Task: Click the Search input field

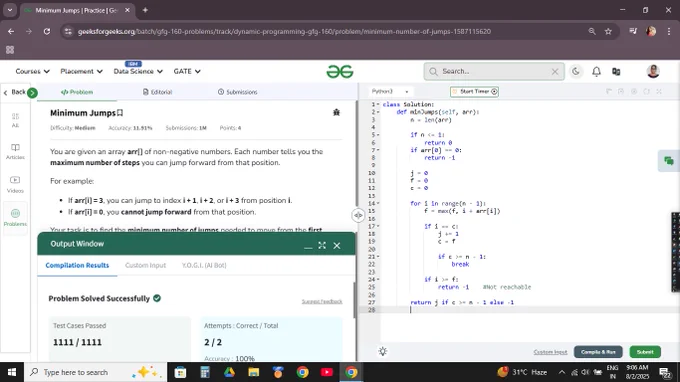Action: point(494,72)
